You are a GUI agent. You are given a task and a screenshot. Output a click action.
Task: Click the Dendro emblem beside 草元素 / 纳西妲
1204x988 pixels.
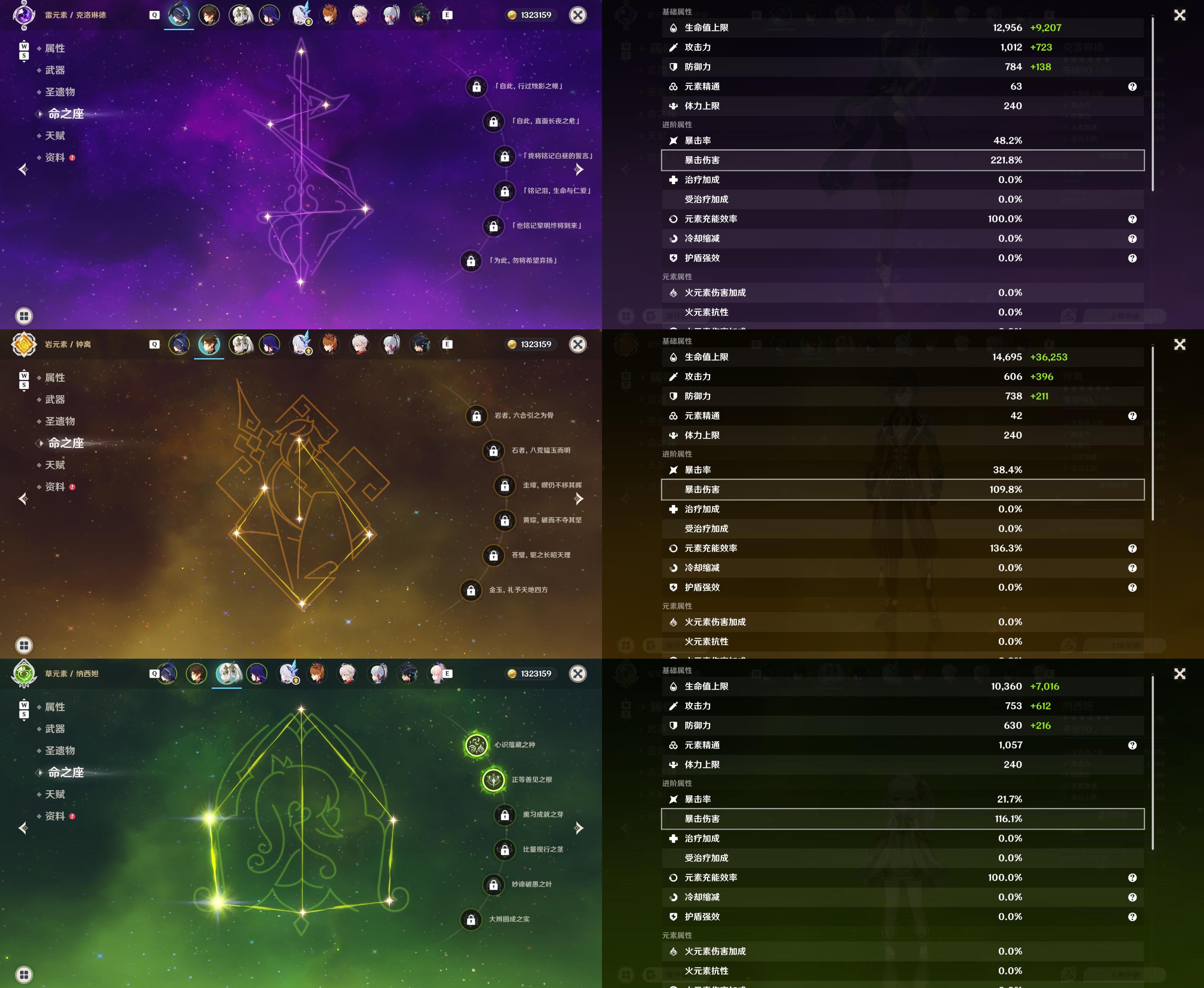coord(24,673)
